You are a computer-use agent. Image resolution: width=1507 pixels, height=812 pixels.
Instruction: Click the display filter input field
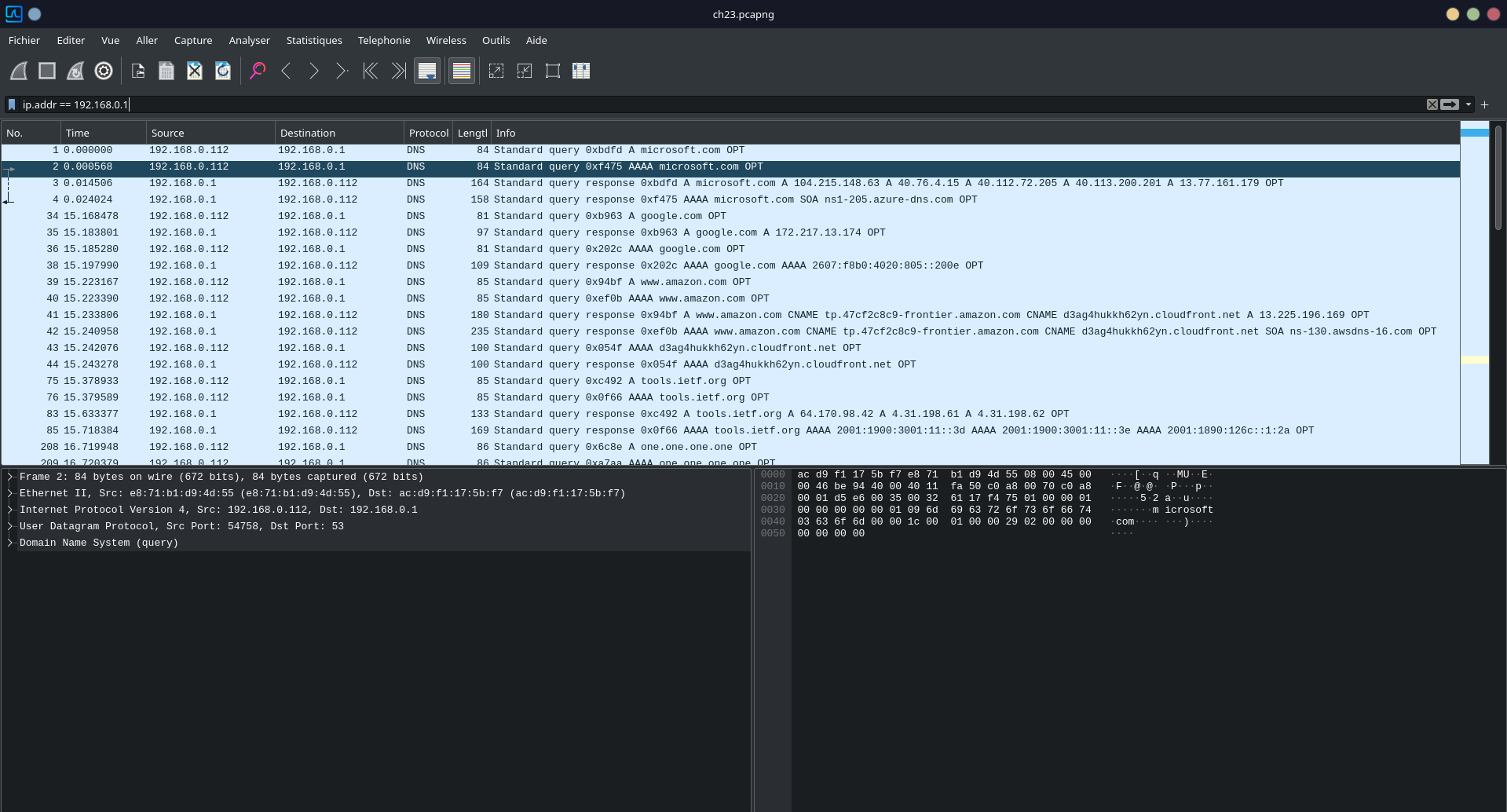click(721, 104)
